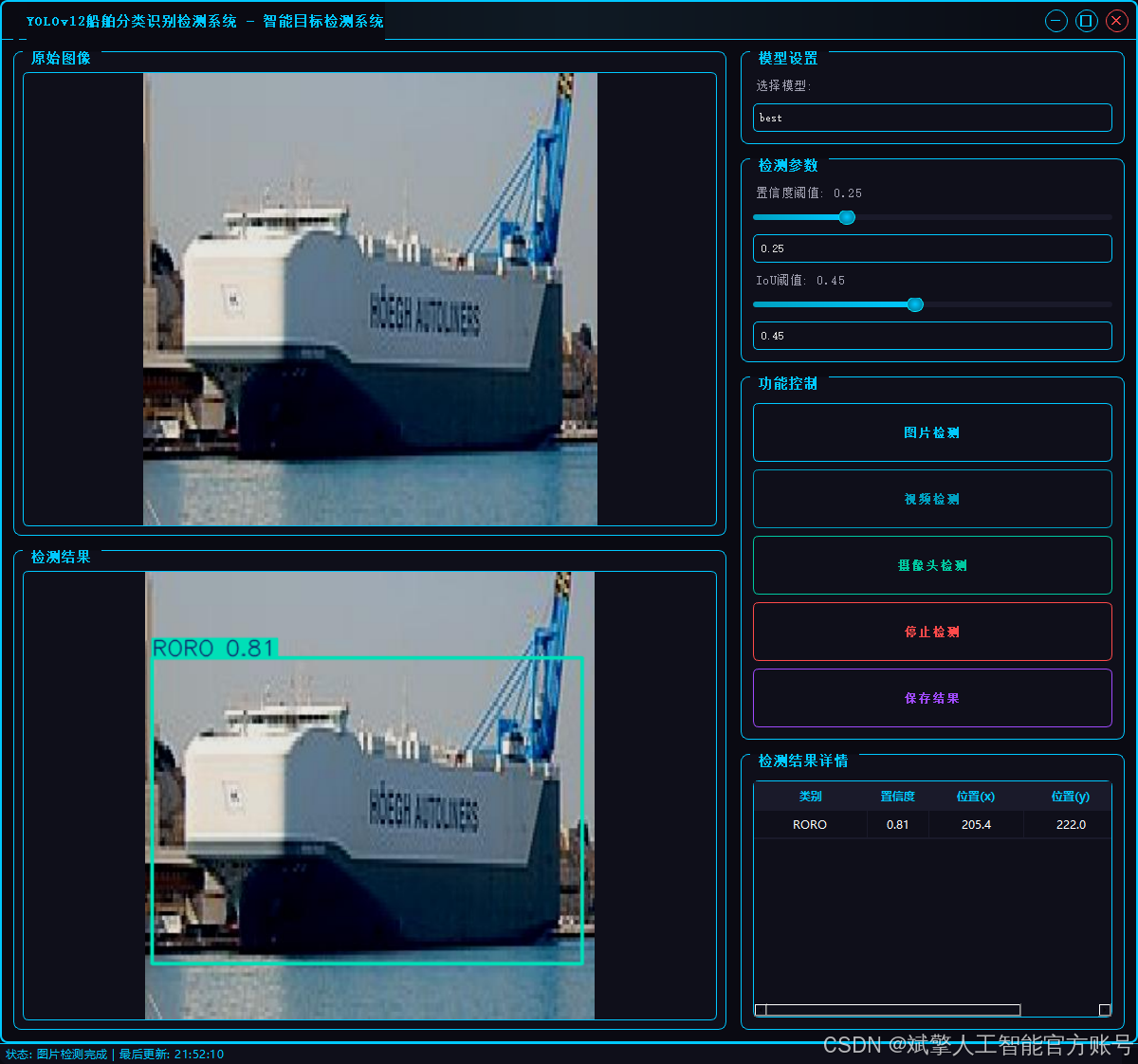1138x1064 pixels.
Task: Save results using 保存结果 button
Action: click(932, 698)
